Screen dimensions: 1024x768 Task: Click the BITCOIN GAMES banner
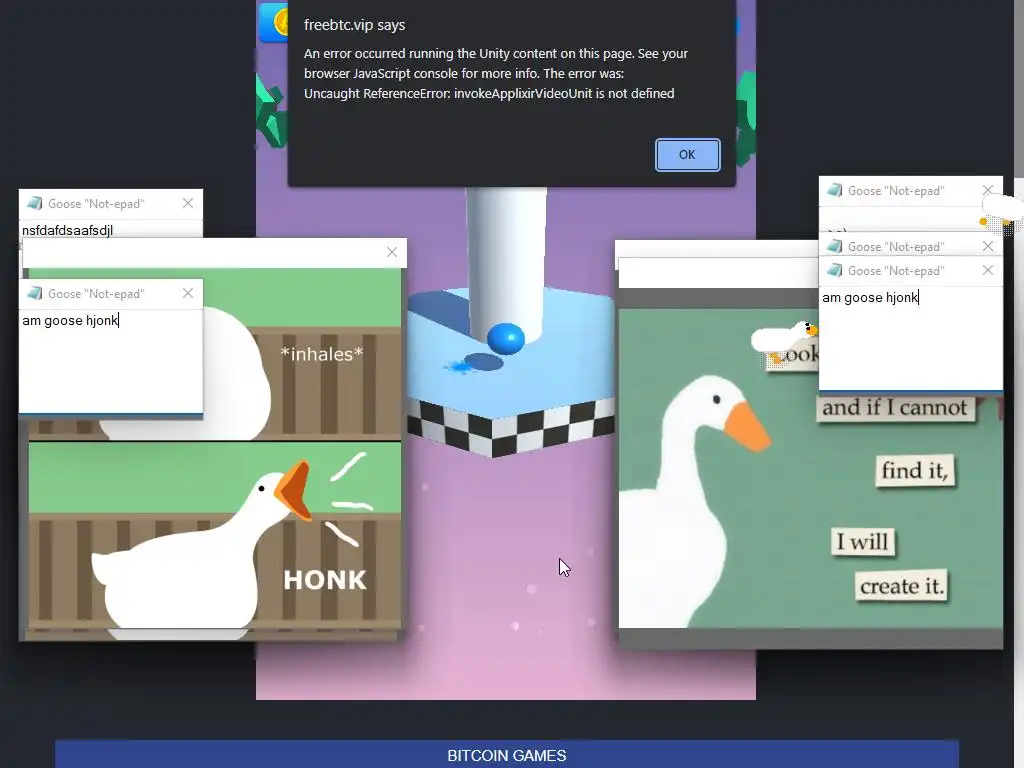point(507,754)
